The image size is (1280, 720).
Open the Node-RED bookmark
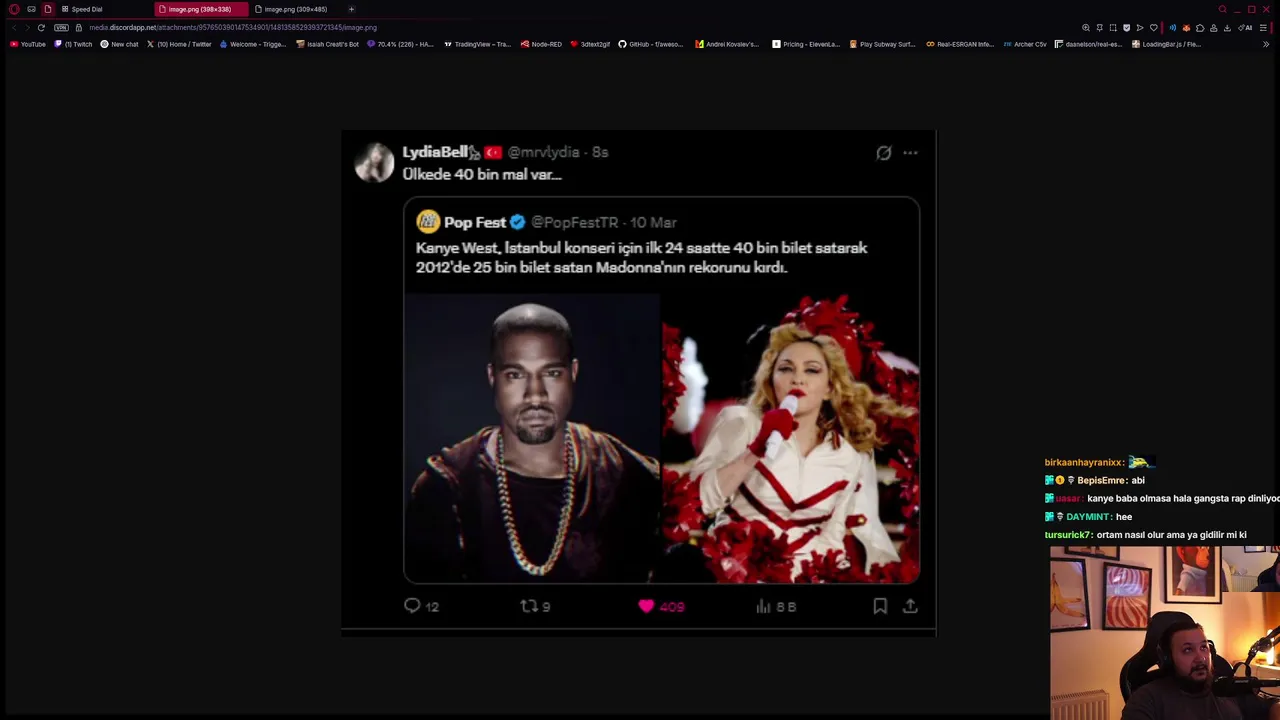[x=542, y=44]
